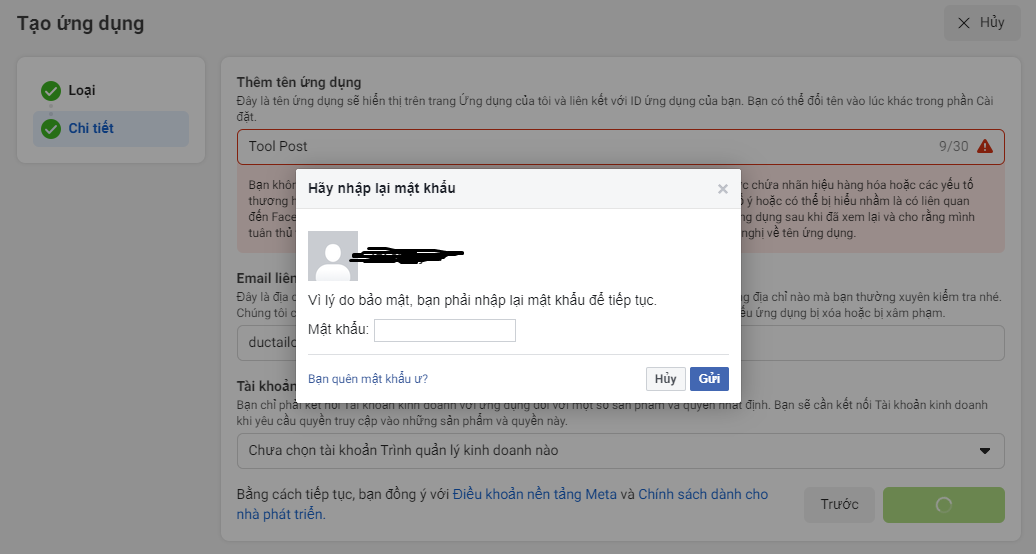Click the red warning triangle icon
This screenshot has width=1036, height=554.
tap(985, 146)
